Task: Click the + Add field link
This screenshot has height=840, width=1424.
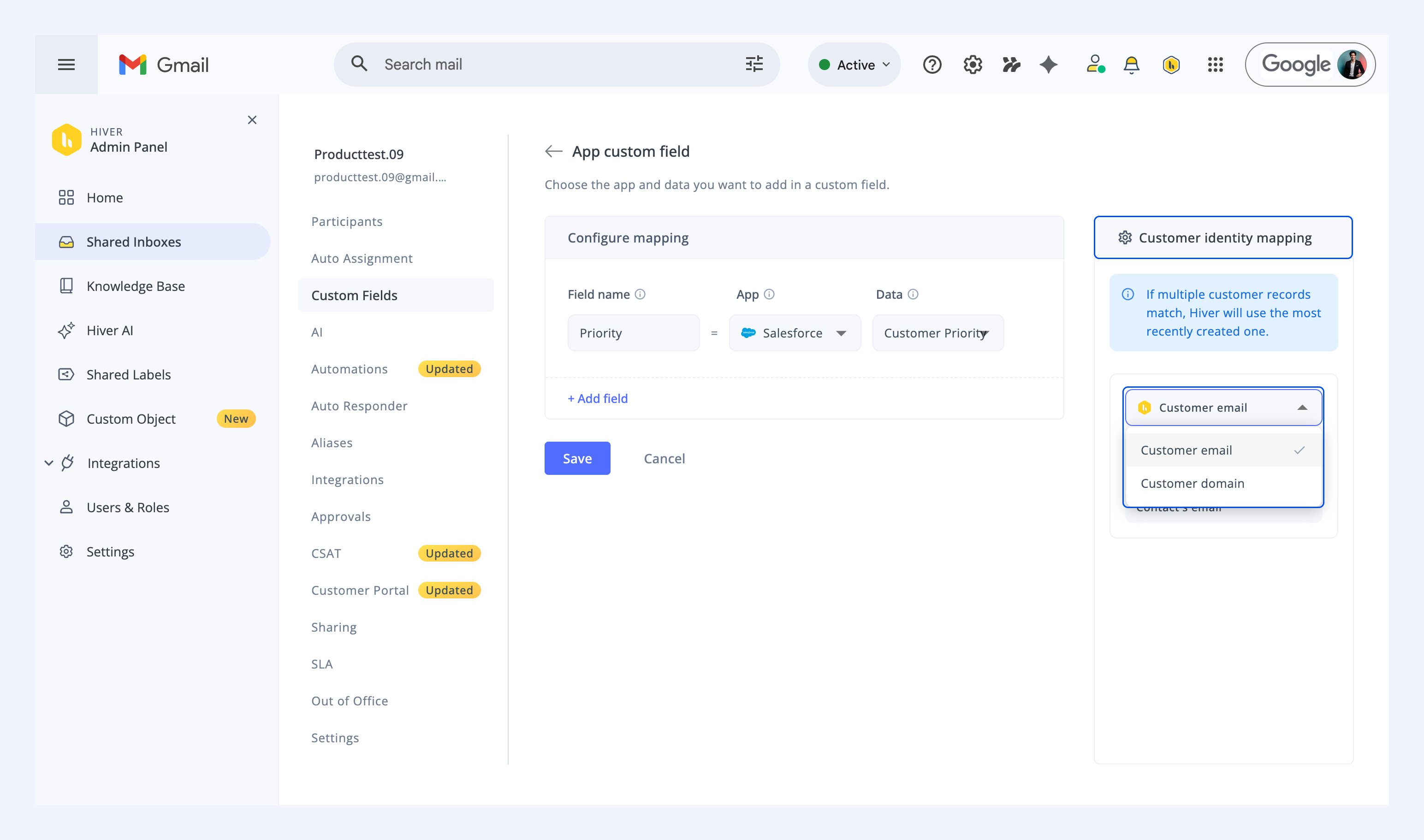Action: coord(598,398)
